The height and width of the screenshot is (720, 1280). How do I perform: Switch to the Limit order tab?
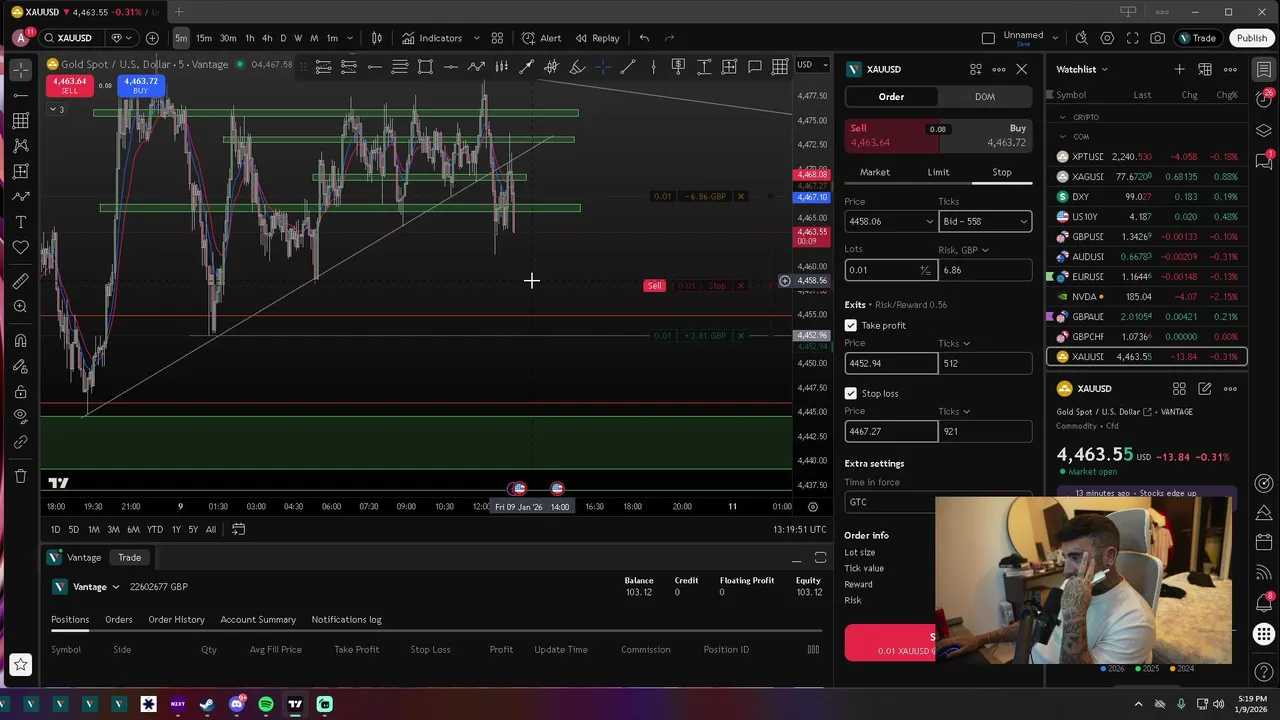[x=938, y=172]
